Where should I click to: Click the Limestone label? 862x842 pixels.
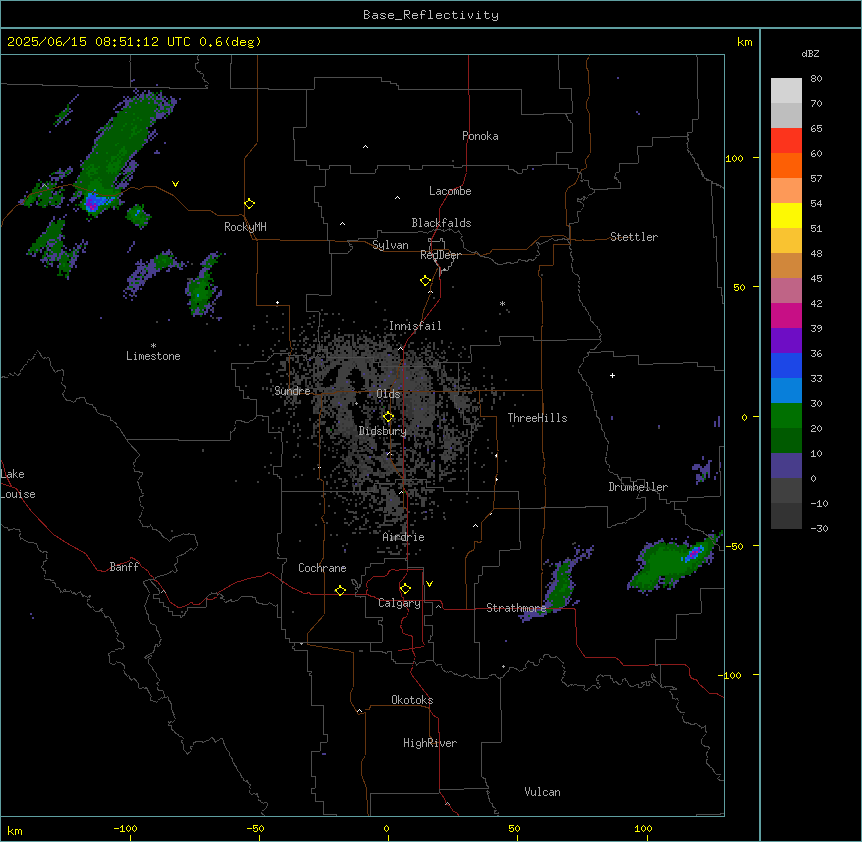click(153, 356)
